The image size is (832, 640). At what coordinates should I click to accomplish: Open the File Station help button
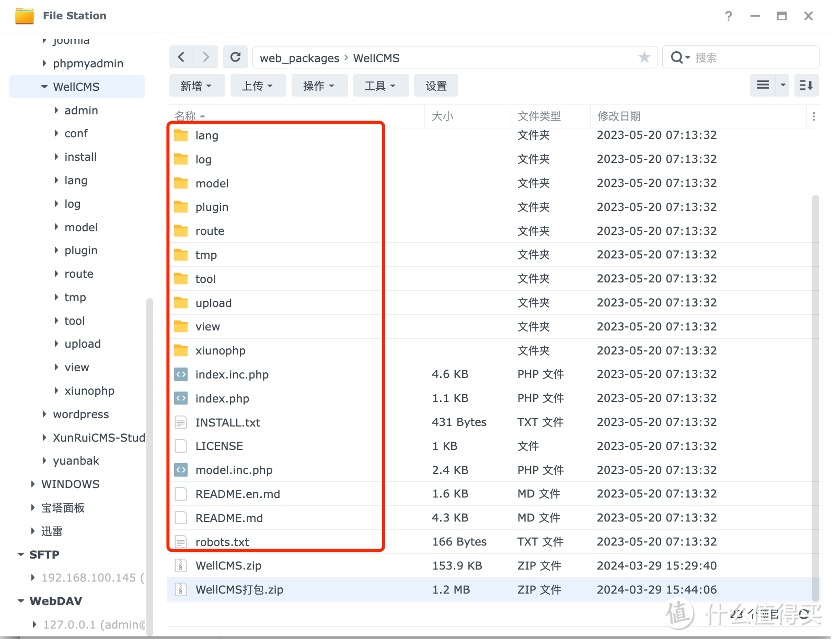coord(729,16)
